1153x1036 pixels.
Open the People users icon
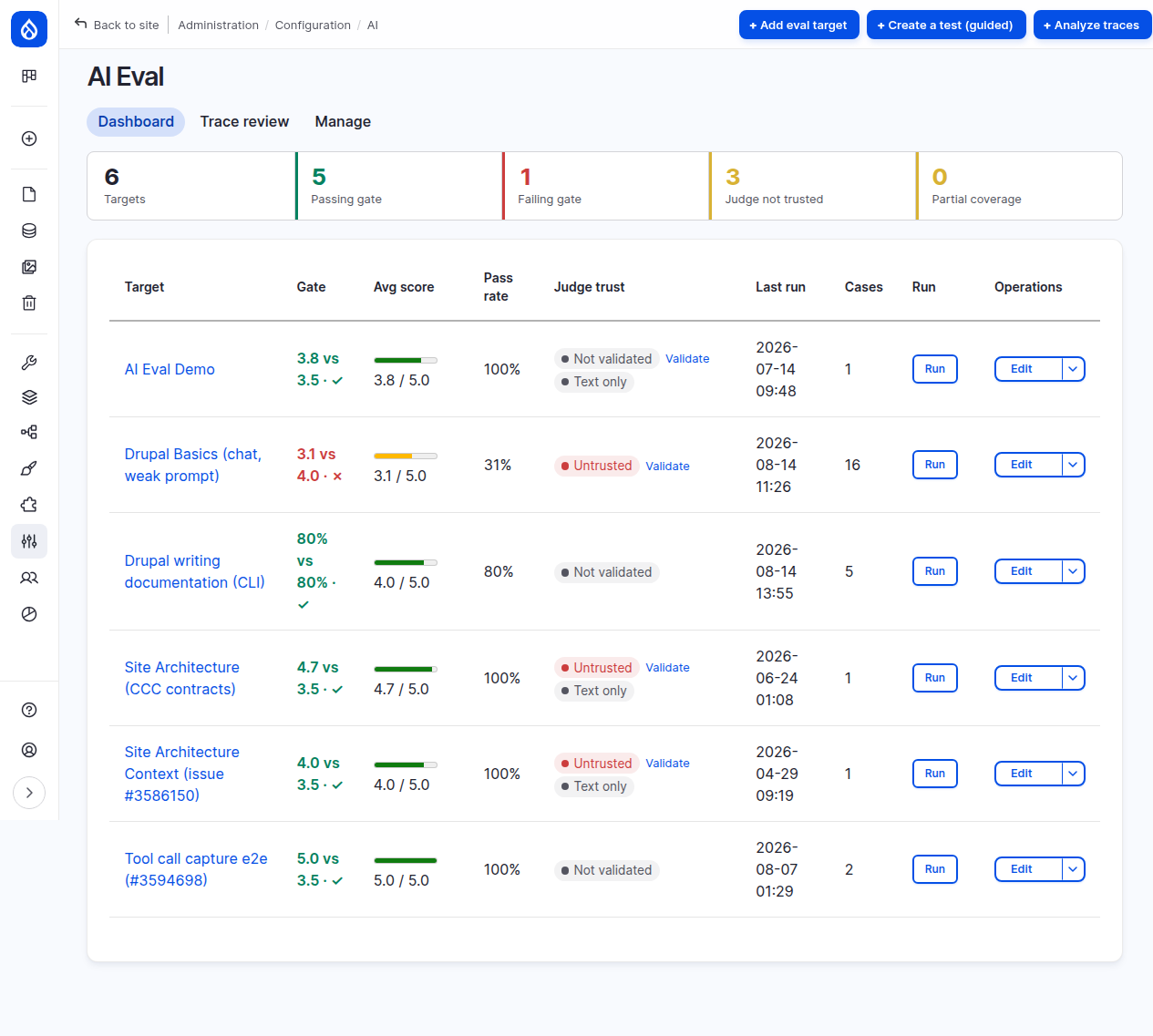29,578
